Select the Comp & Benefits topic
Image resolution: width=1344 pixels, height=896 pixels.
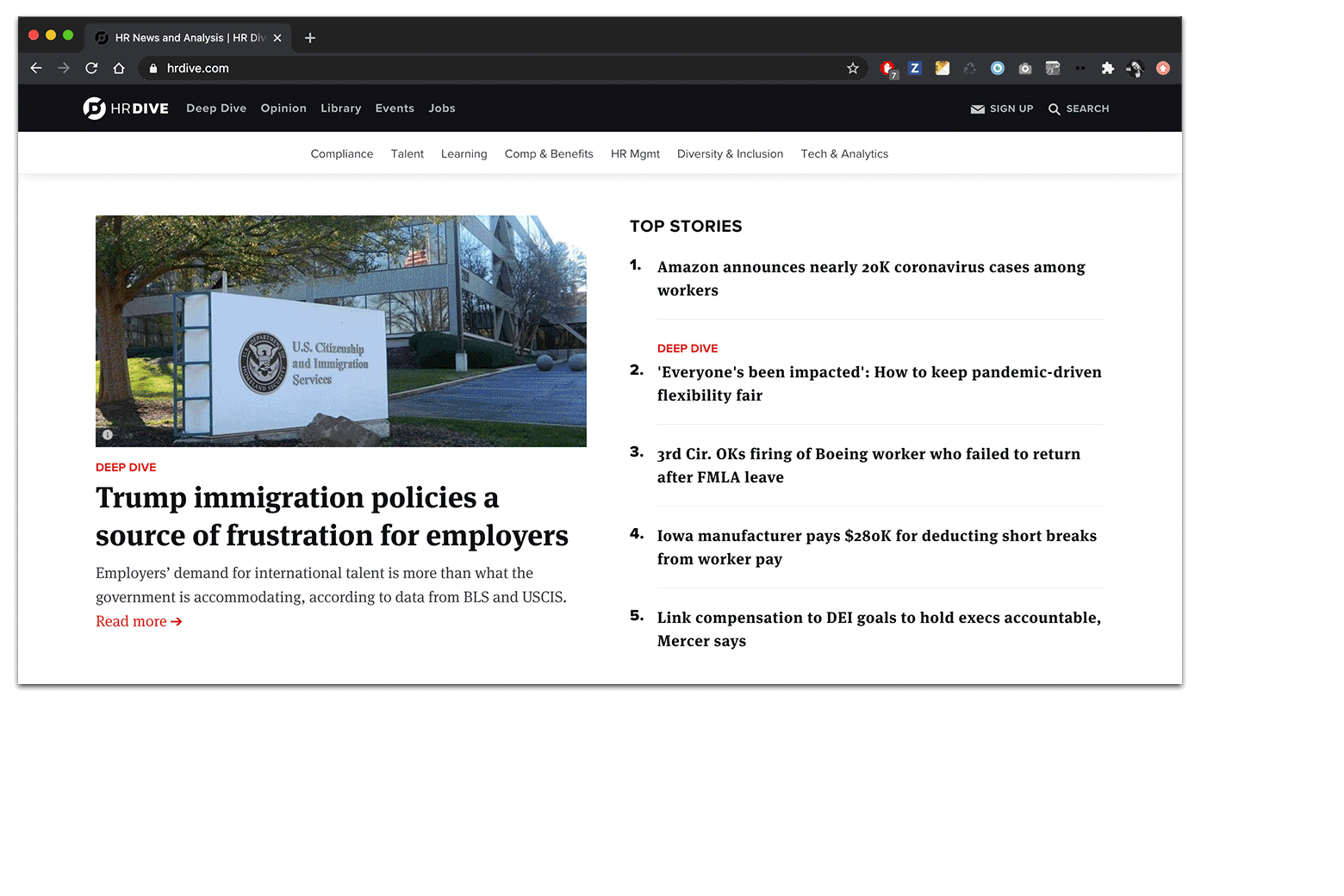tap(549, 154)
